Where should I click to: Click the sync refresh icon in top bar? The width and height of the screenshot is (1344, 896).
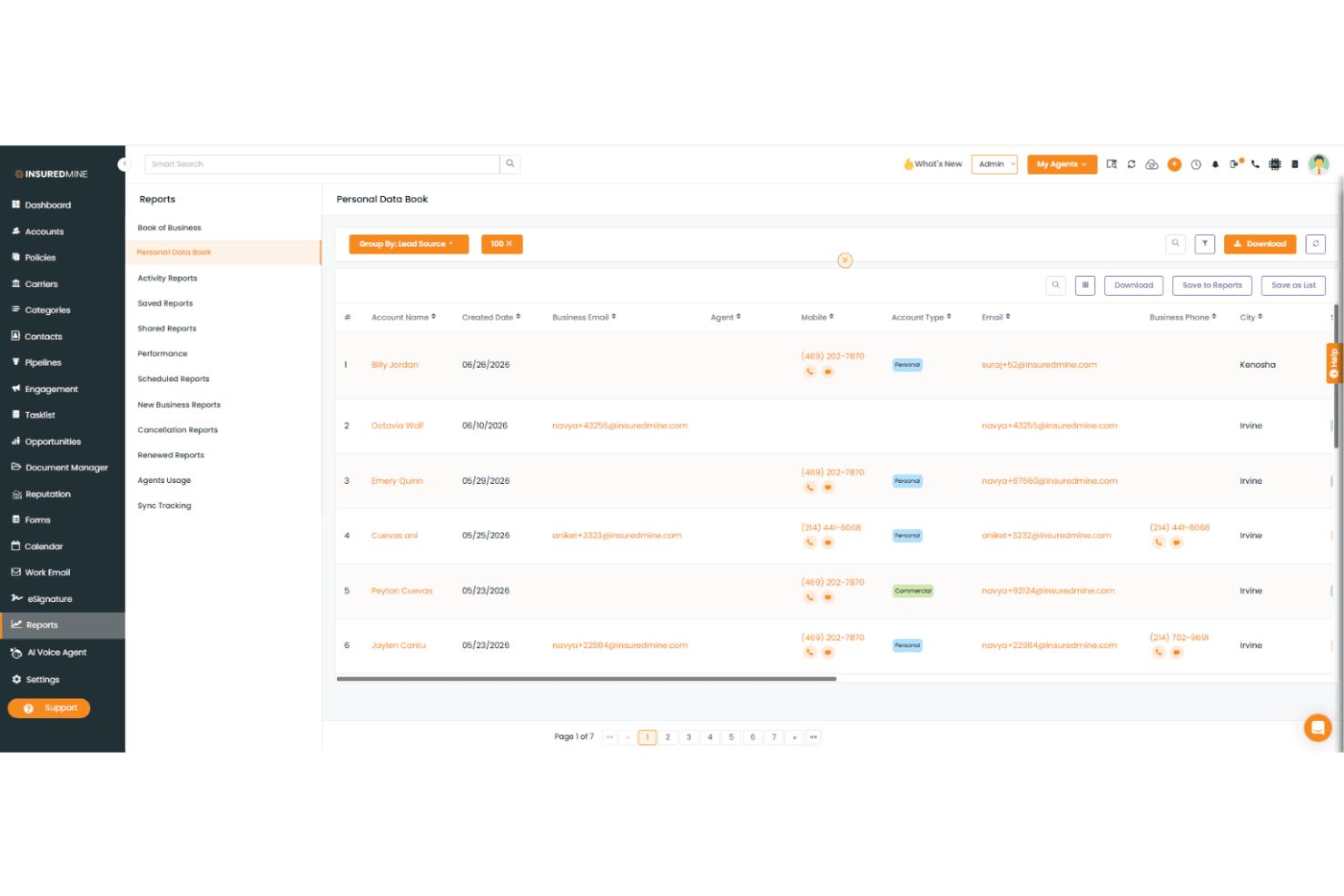tap(1132, 164)
